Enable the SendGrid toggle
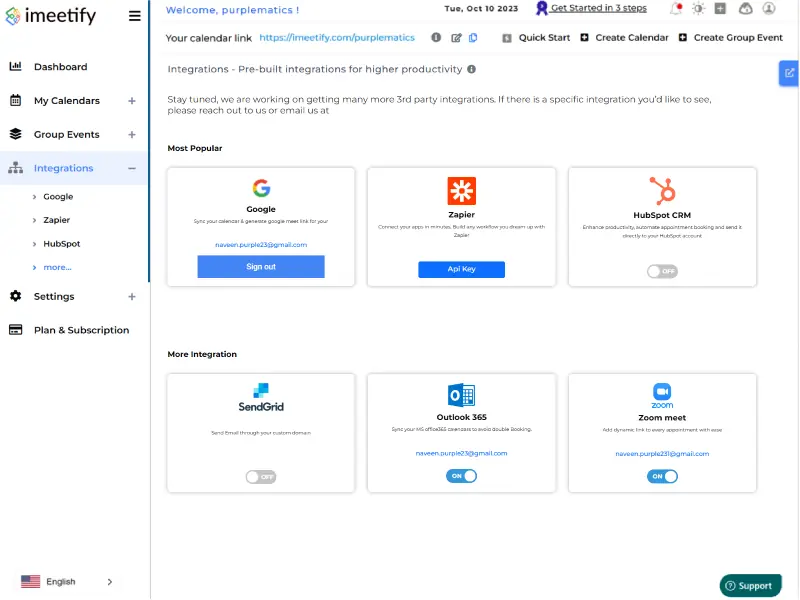The image size is (800, 600). point(261,477)
